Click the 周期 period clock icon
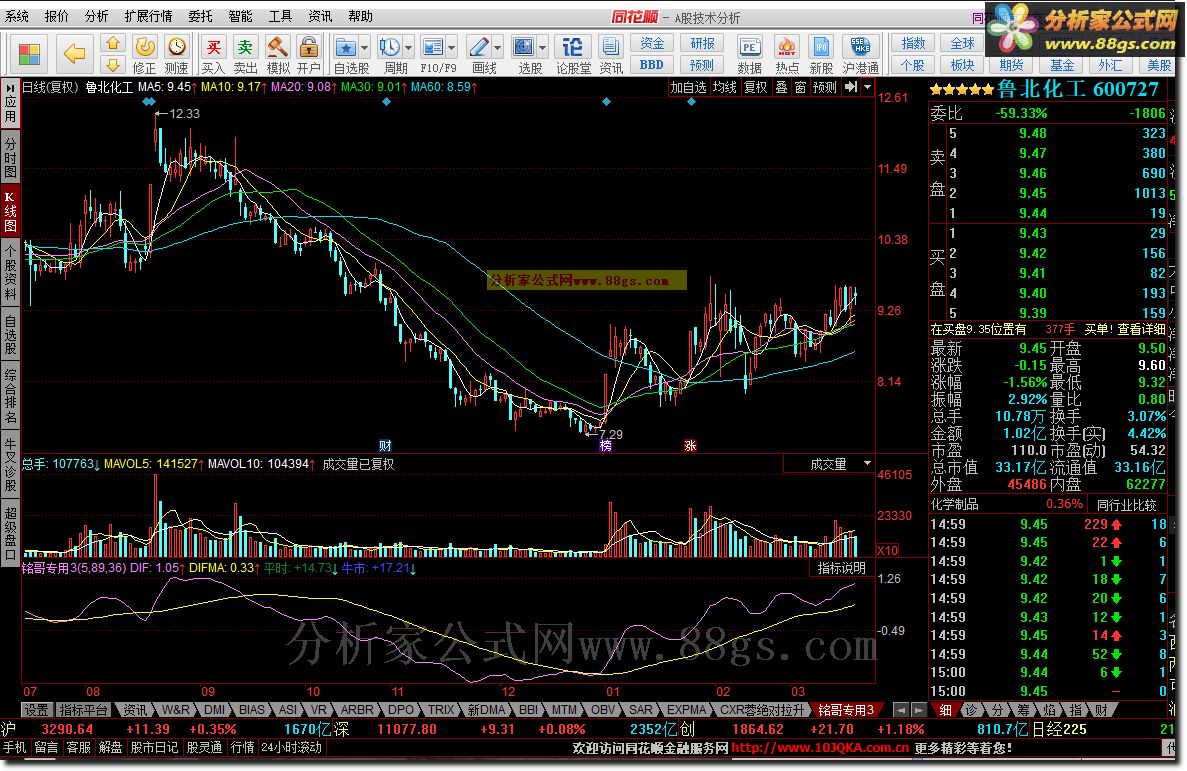 click(390, 48)
